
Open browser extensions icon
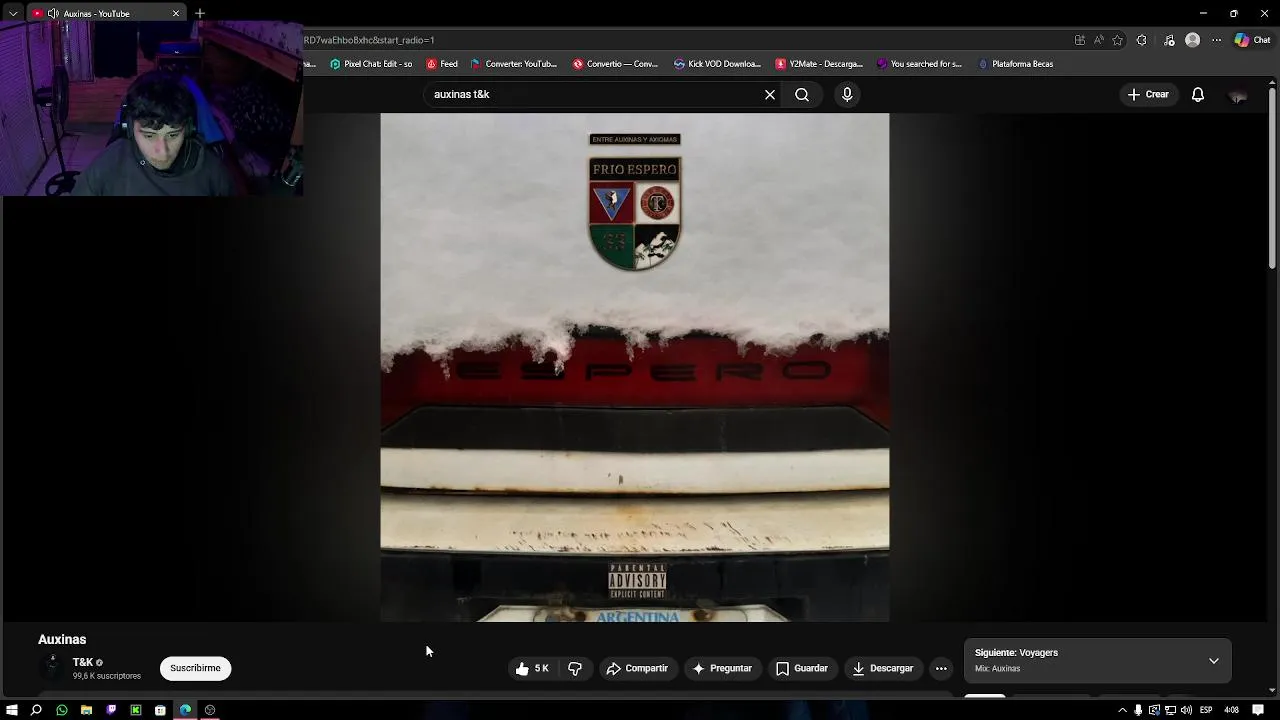(x=1141, y=40)
